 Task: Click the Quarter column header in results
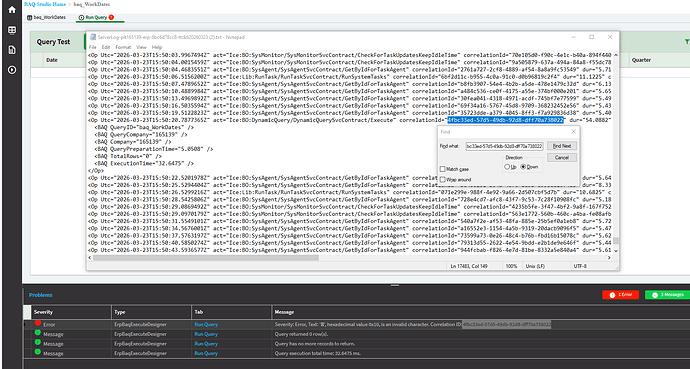(641, 60)
